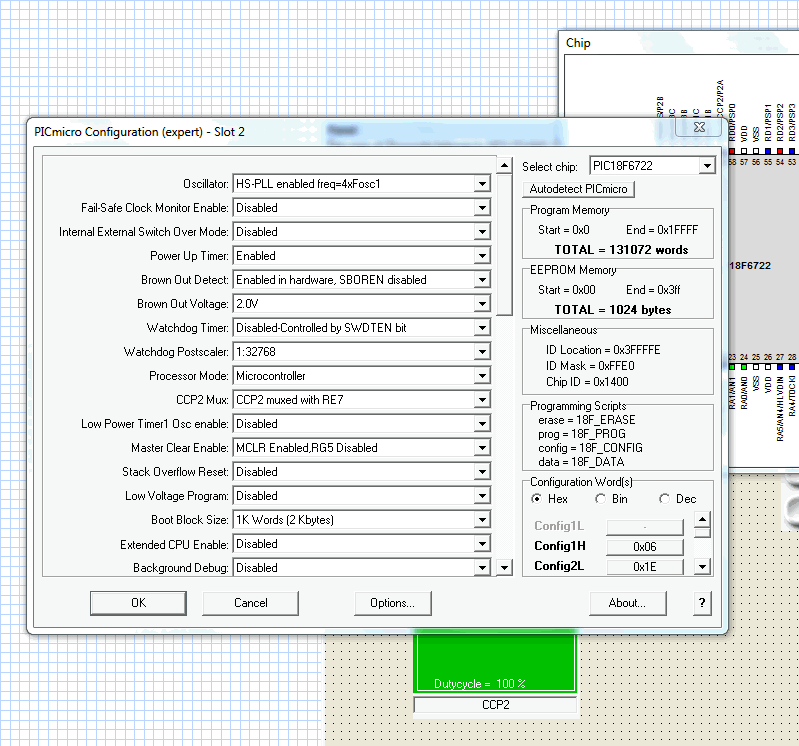Open the Options... dialog
Viewport: 799px width, 746px height.
click(x=392, y=603)
